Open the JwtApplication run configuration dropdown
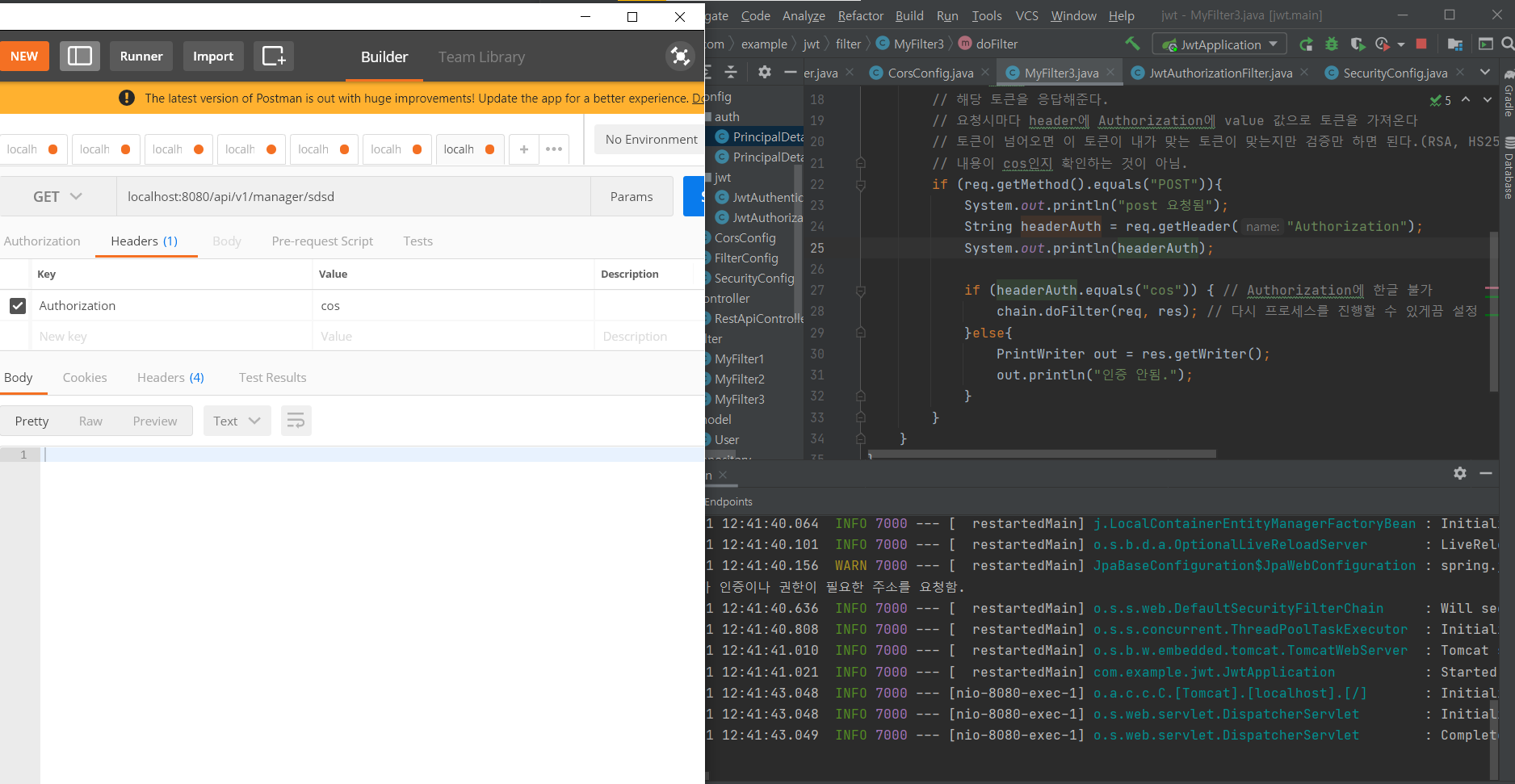Image resolution: width=1515 pixels, height=784 pixels. click(x=1219, y=44)
